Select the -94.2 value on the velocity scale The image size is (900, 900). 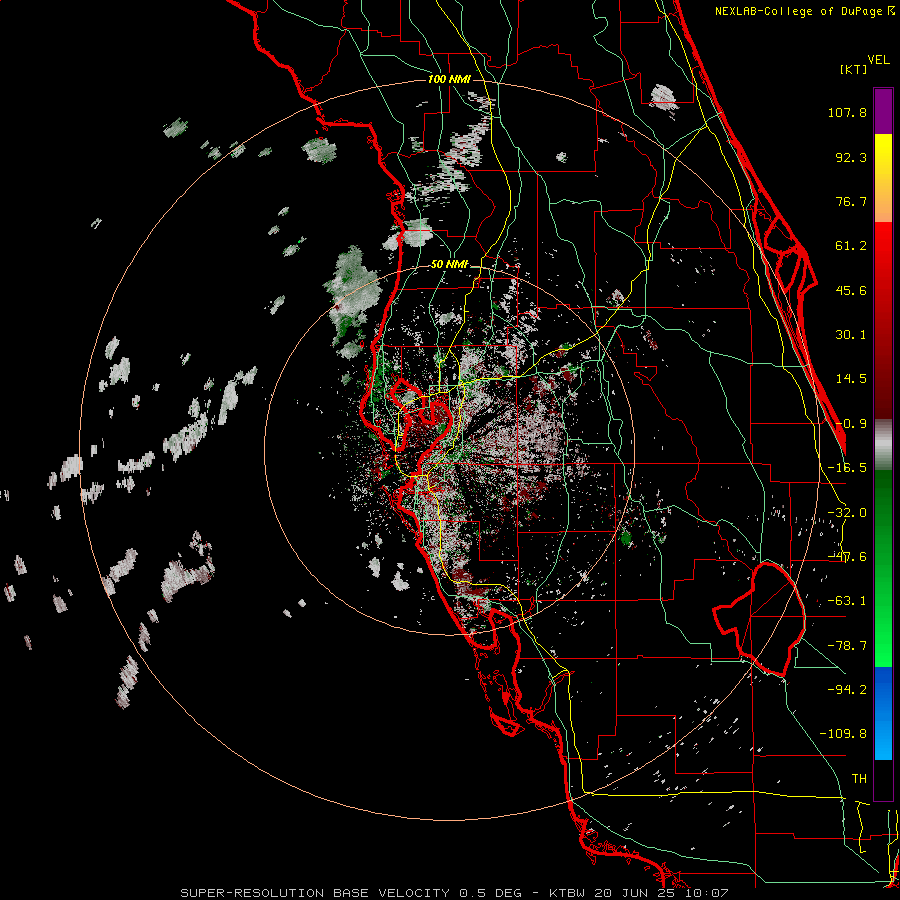pos(847,689)
